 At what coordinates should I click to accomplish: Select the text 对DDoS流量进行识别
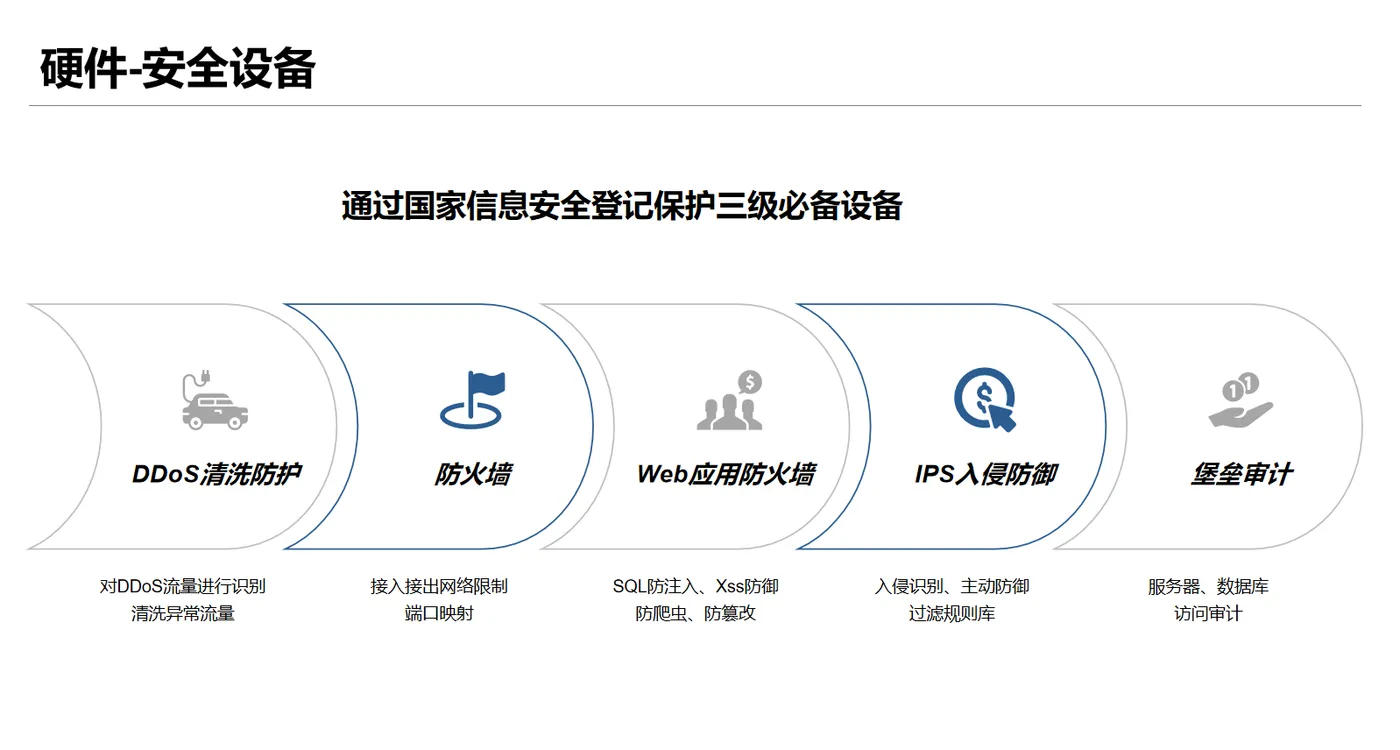point(183,586)
